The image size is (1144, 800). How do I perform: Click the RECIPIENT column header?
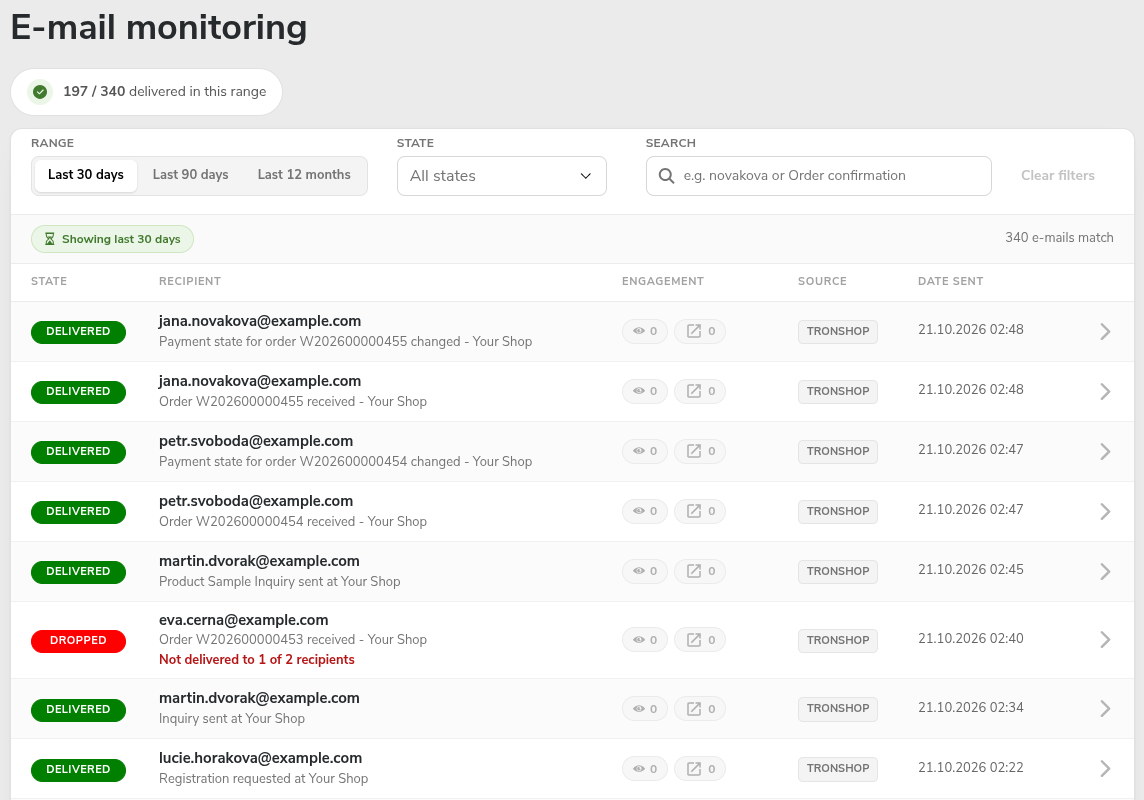tap(190, 281)
